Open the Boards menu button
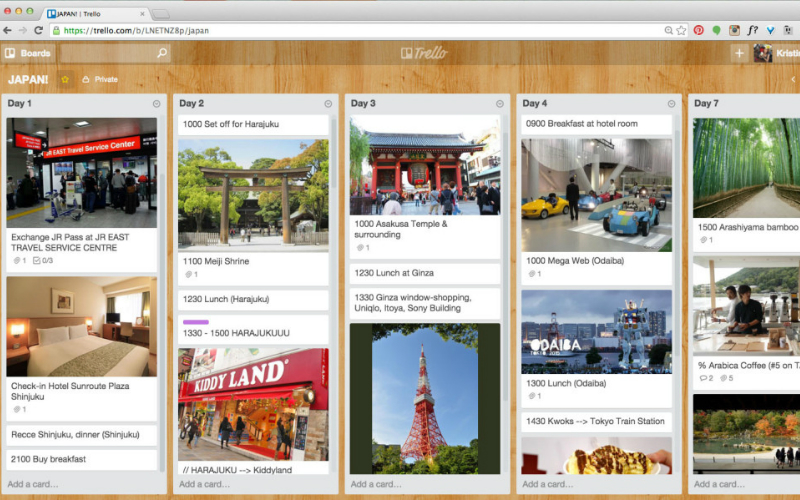The width and height of the screenshot is (800, 500). coord(28,53)
